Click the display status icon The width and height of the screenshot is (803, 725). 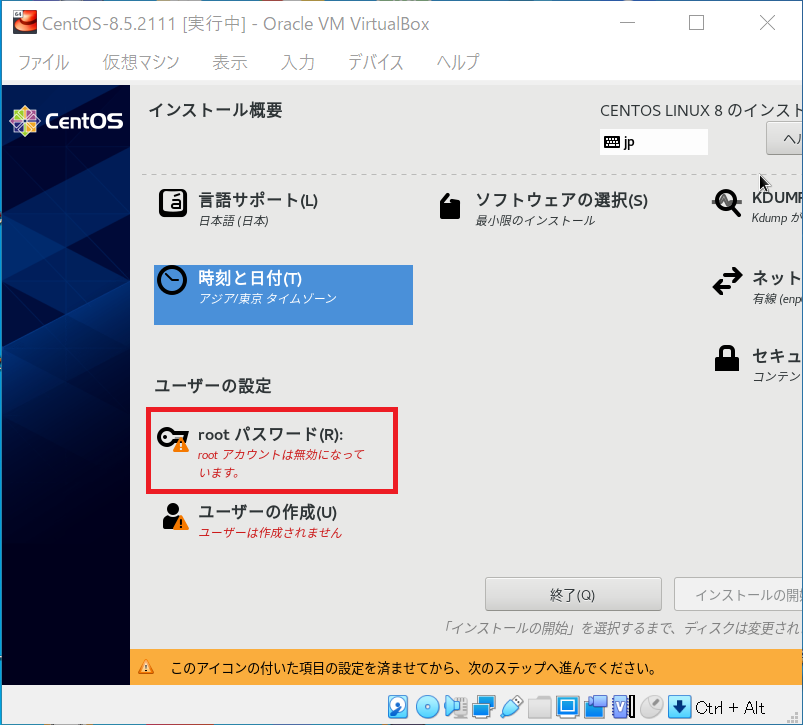point(567,707)
